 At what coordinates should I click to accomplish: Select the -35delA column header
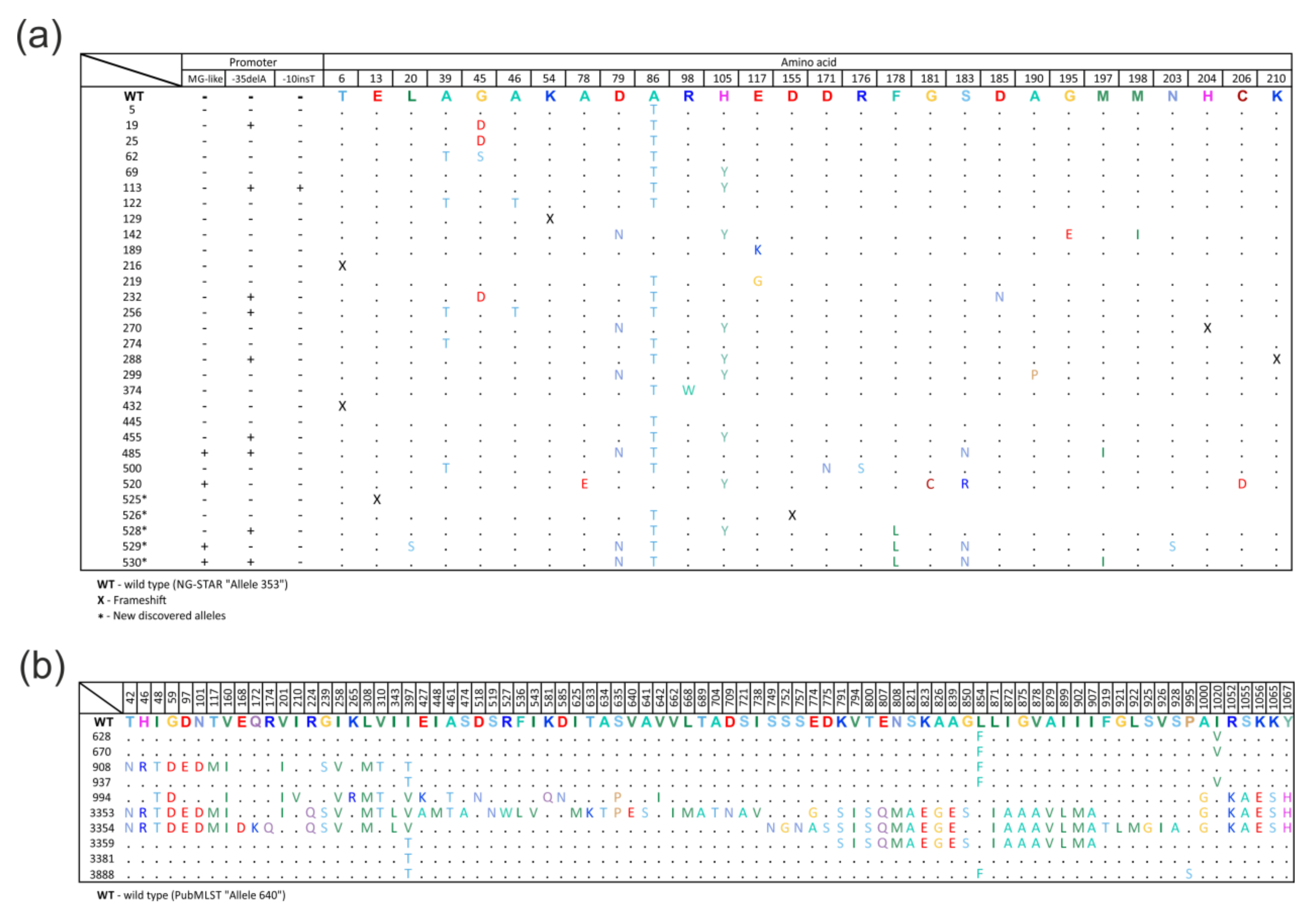(249, 78)
